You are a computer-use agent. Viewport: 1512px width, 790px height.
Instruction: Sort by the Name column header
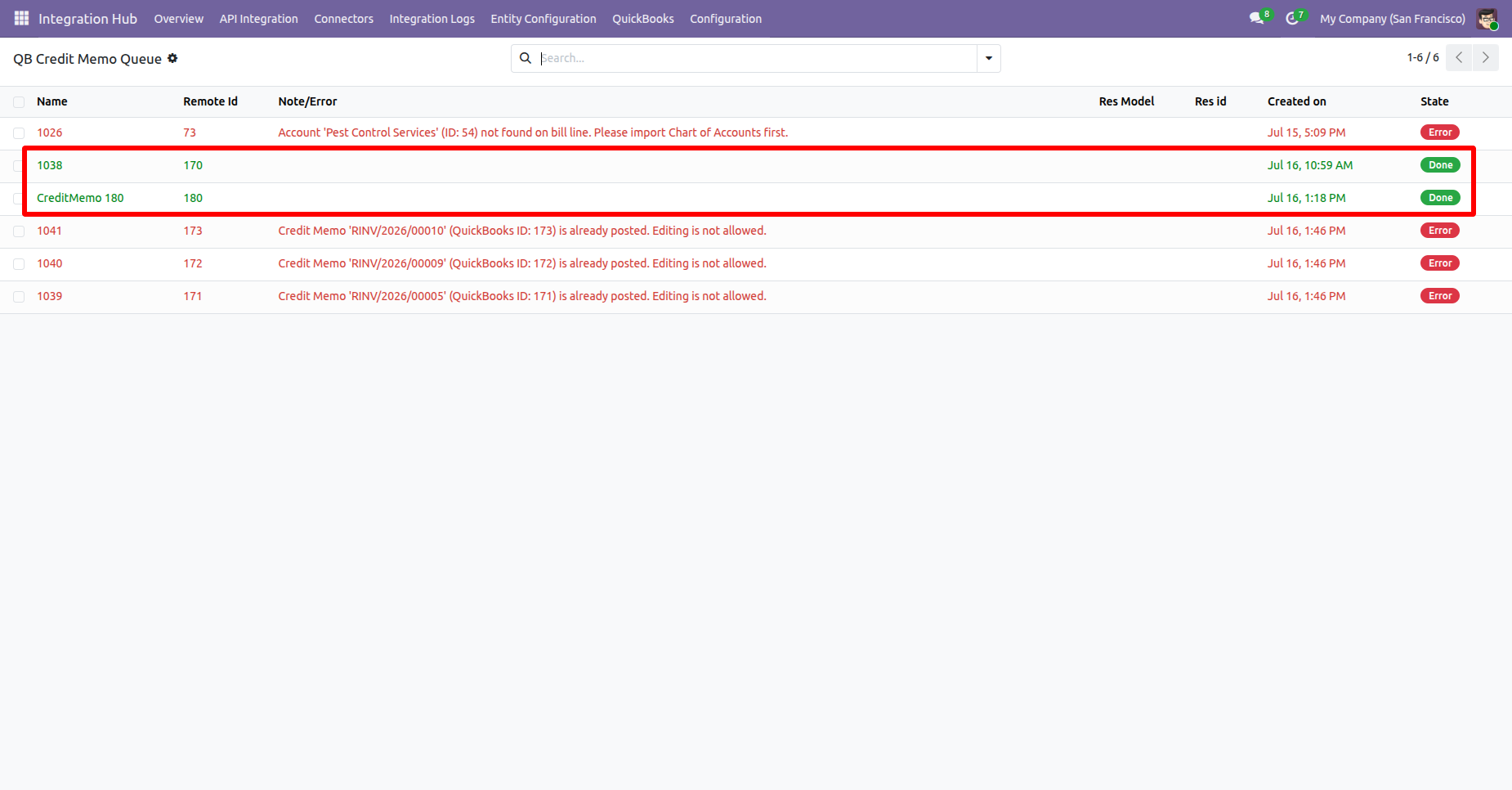(x=52, y=101)
